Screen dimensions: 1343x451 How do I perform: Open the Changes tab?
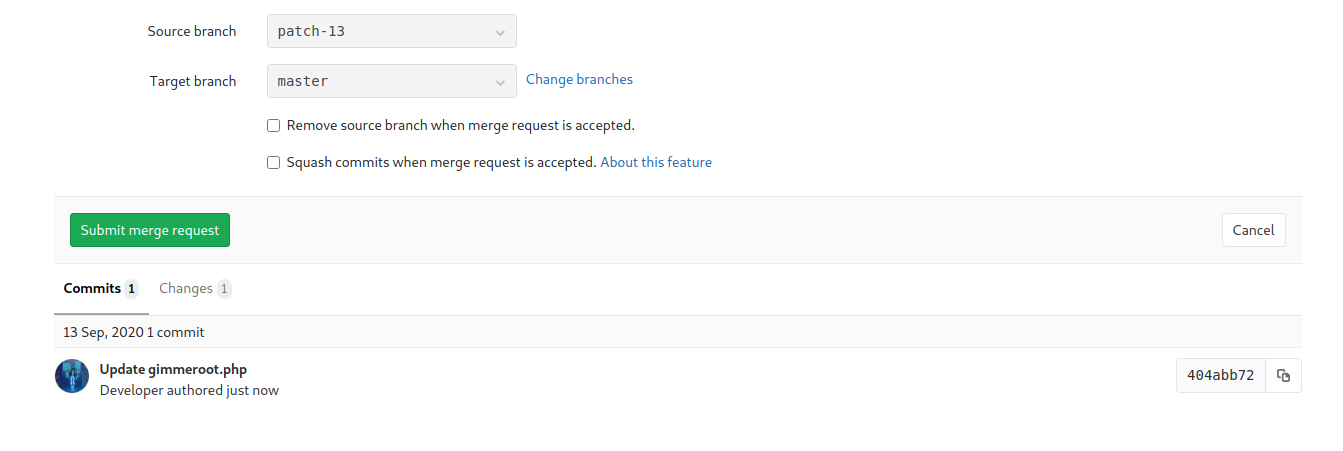point(186,289)
